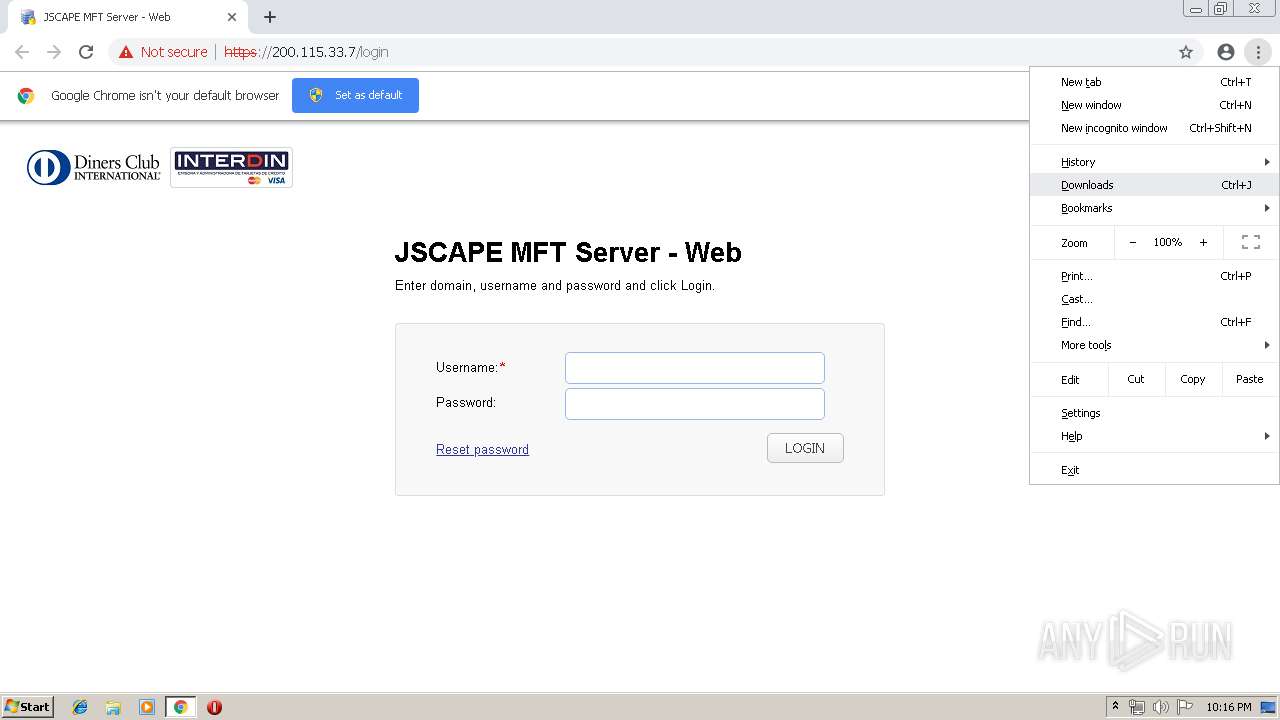
Task: Focus the Username input field
Action: 695,368
